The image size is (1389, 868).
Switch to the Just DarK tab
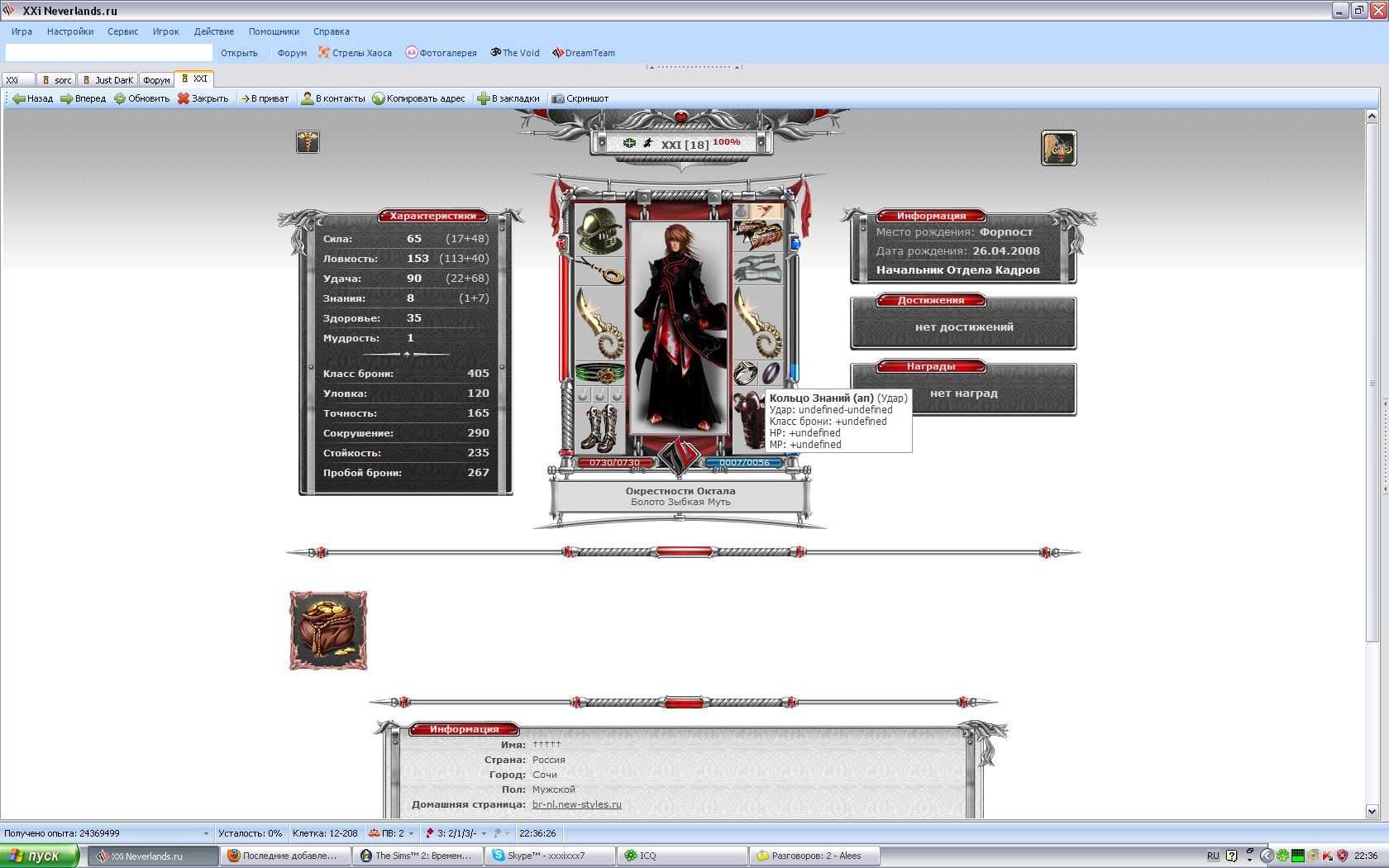pyautogui.click(x=107, y=80)
